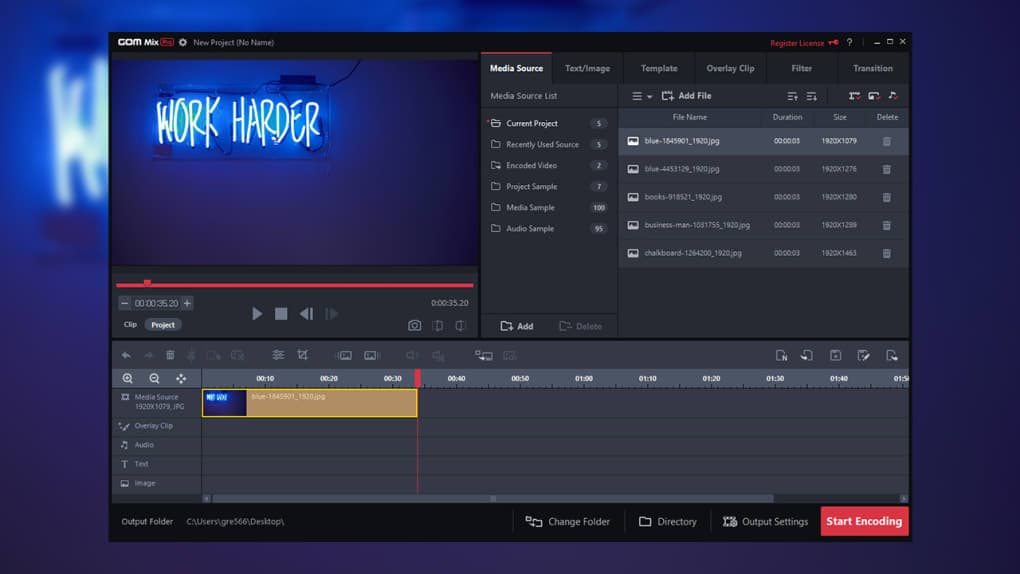
Task: Zoom in on the timeline
Action: coord(128,379)
